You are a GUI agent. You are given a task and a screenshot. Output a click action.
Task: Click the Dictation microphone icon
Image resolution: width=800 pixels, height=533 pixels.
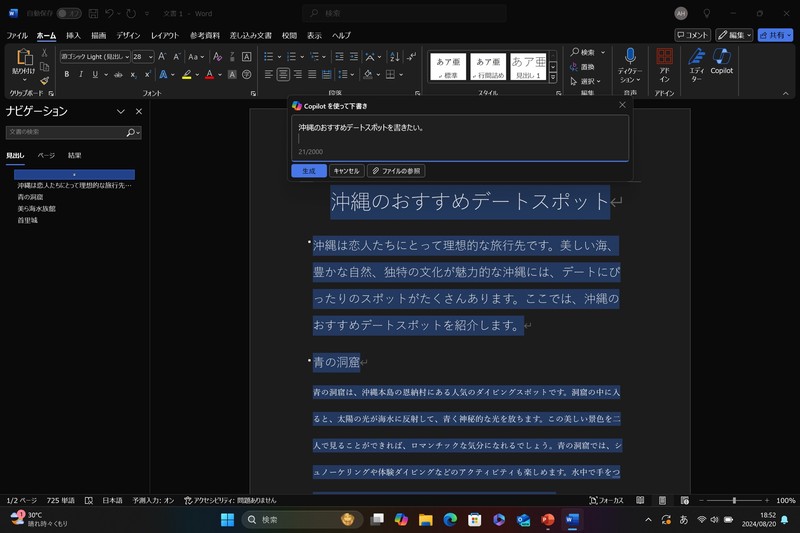pyautogui.click(x=630, y=56)
